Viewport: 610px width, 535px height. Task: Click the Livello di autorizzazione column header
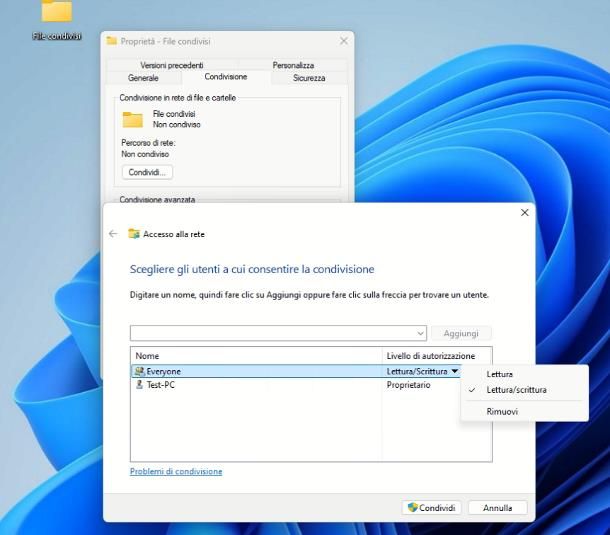pos(437,356)
